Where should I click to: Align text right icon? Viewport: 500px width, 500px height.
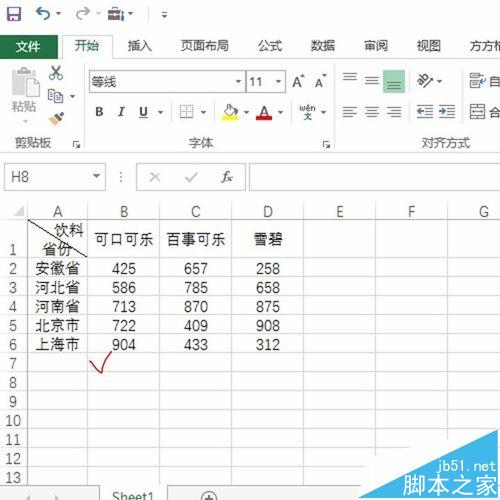click(394, 112)
